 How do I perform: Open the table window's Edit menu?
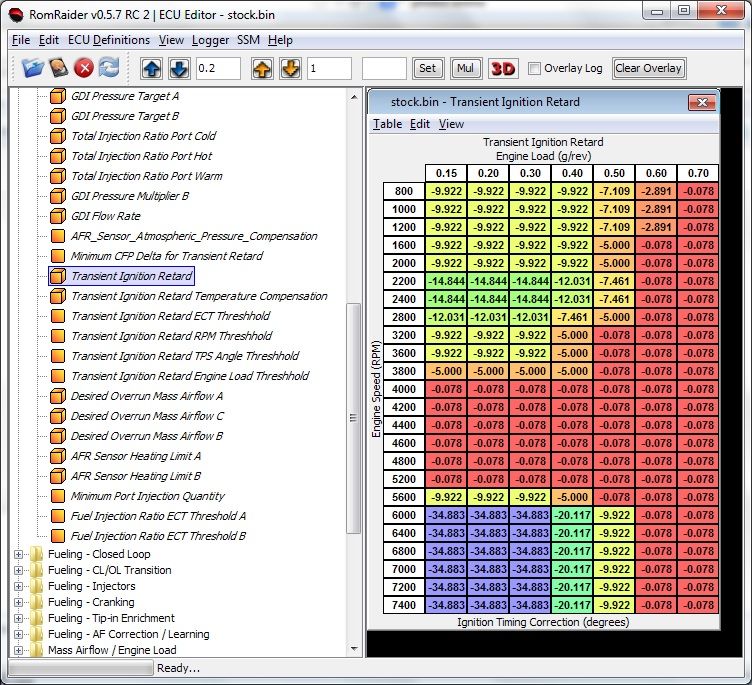coord(420,124)
